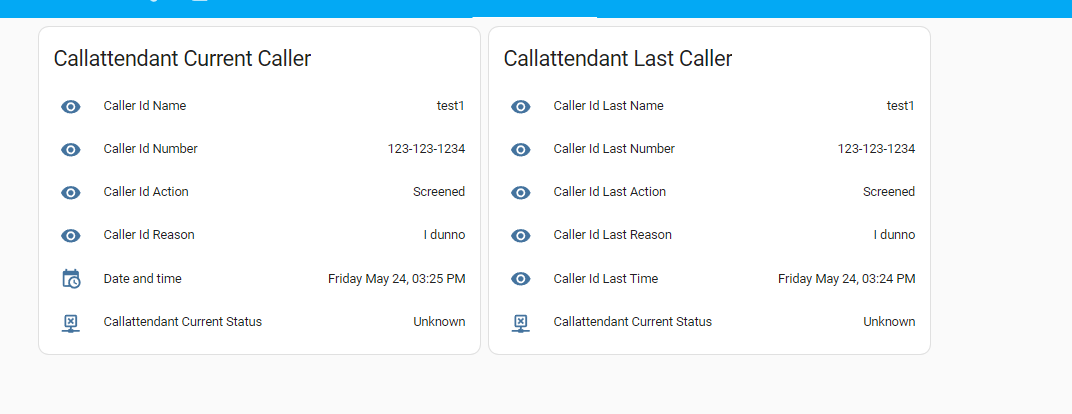Click the Screened value under Last Caller

tap(889, 192)
